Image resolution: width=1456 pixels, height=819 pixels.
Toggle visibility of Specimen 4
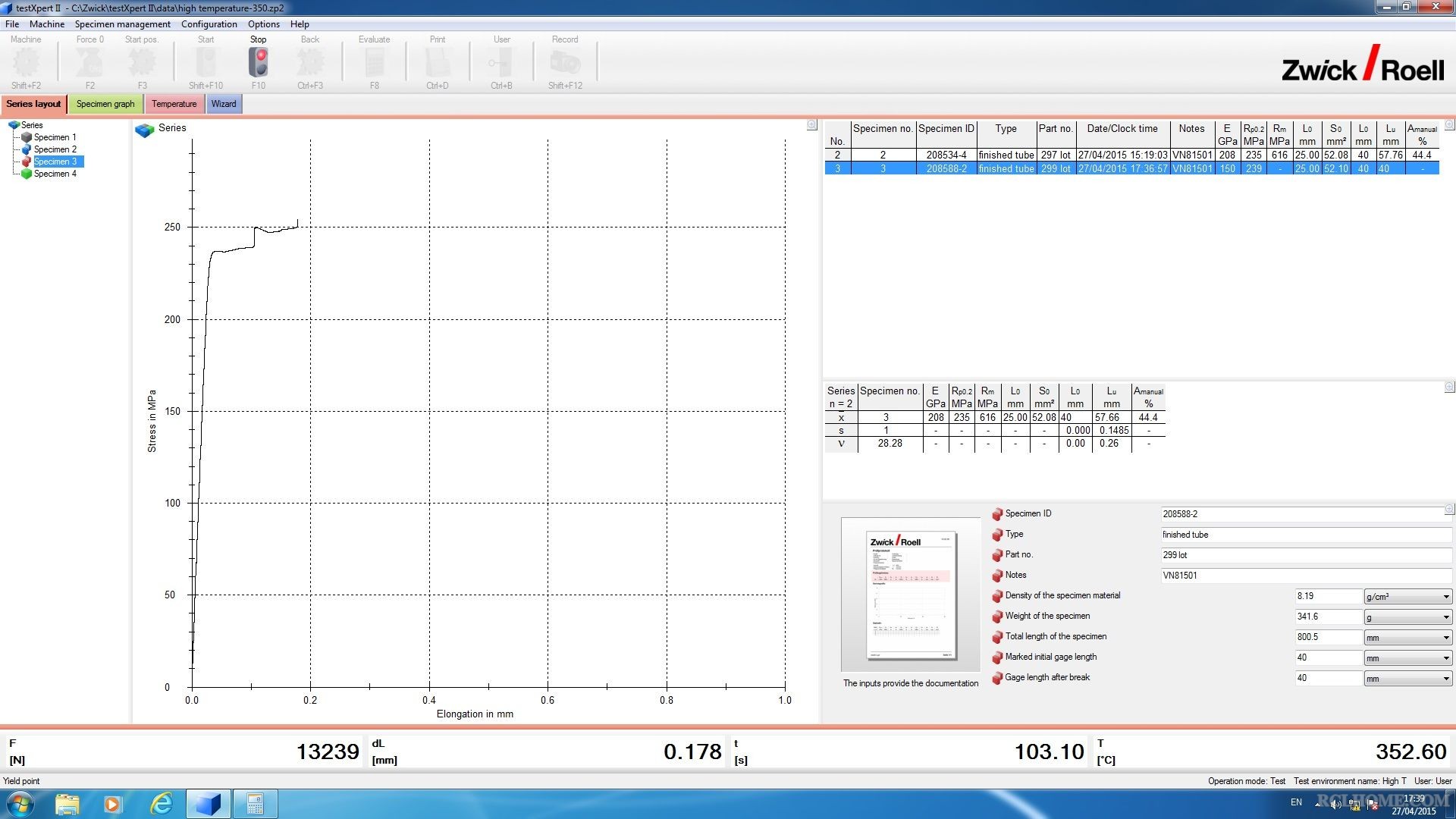pyautogui.click(x=26, y=173)
